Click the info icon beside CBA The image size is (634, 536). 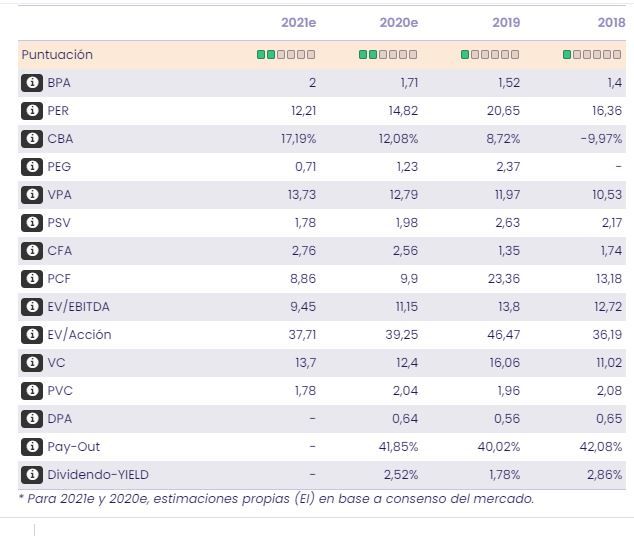pyautogui.click(x=32, y=139)
